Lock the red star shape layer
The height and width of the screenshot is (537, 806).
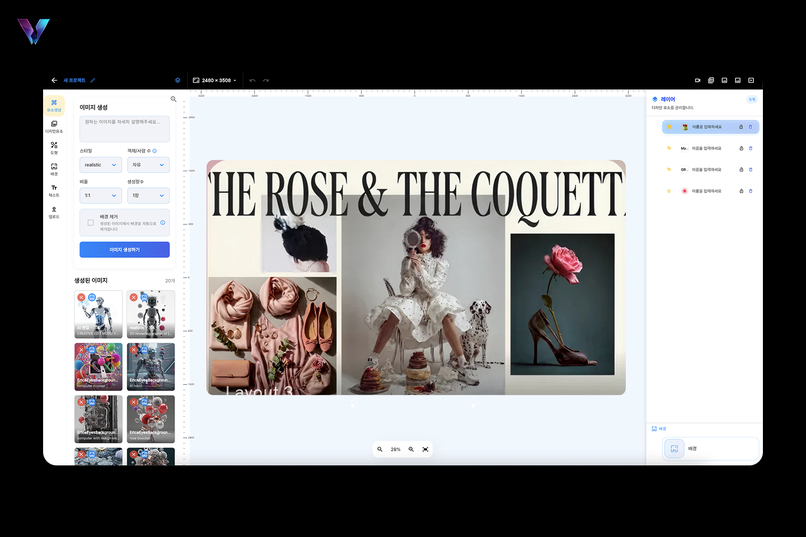pos(741,191)
